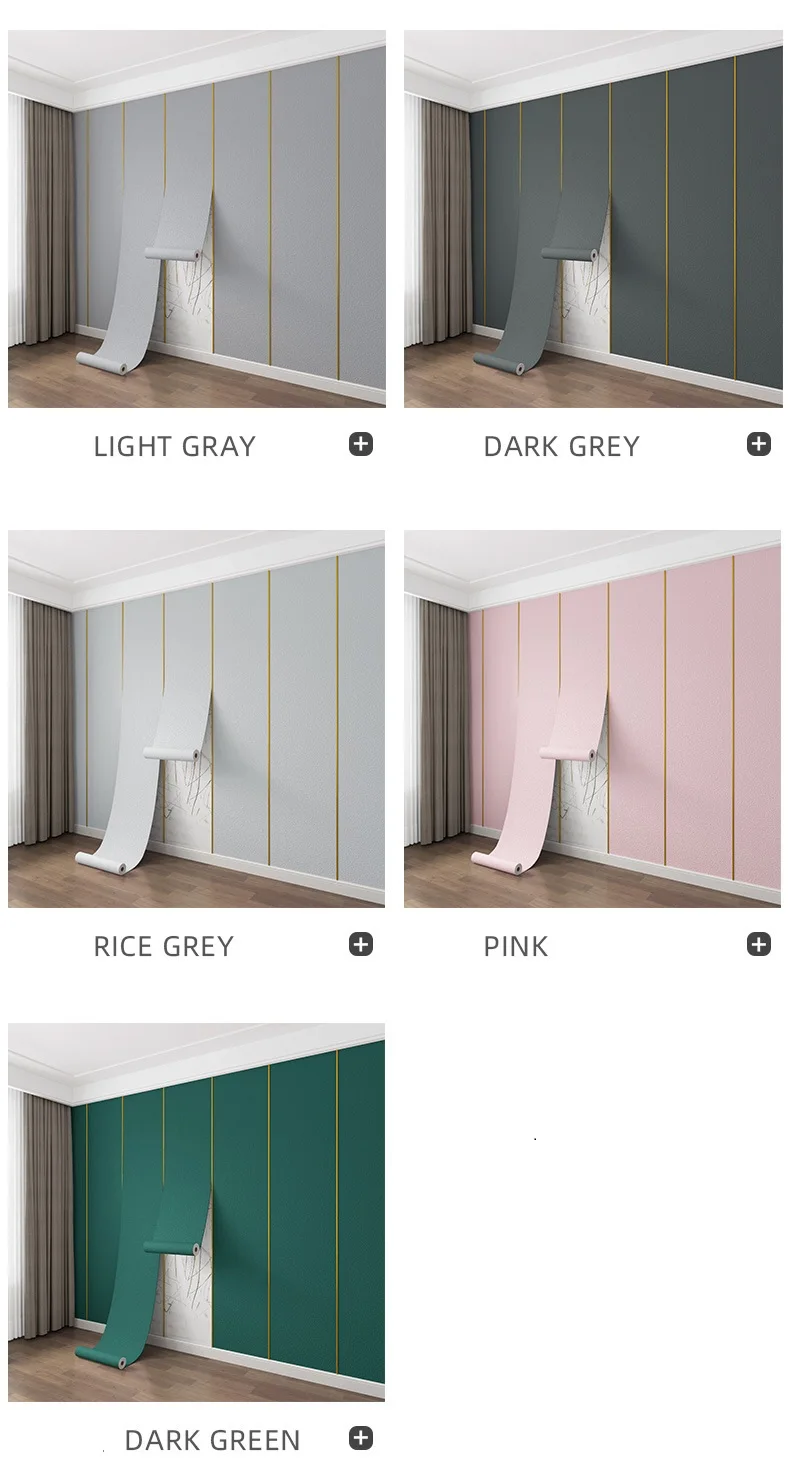Tap the plus icon next to RICE GREY
The image size is (790, 1478).
(361, 944)
